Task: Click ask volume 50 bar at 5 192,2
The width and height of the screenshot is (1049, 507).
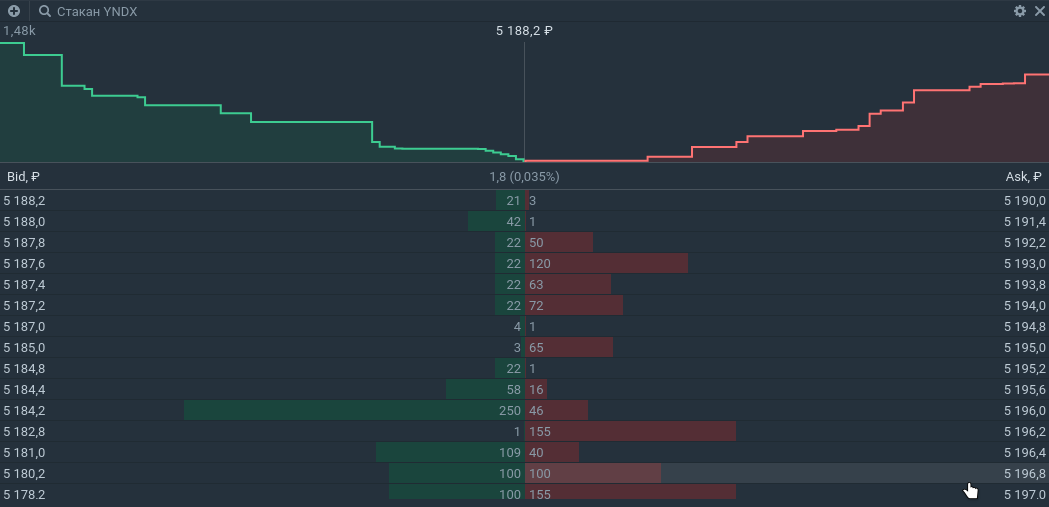Action: click(x=559, y=243)
